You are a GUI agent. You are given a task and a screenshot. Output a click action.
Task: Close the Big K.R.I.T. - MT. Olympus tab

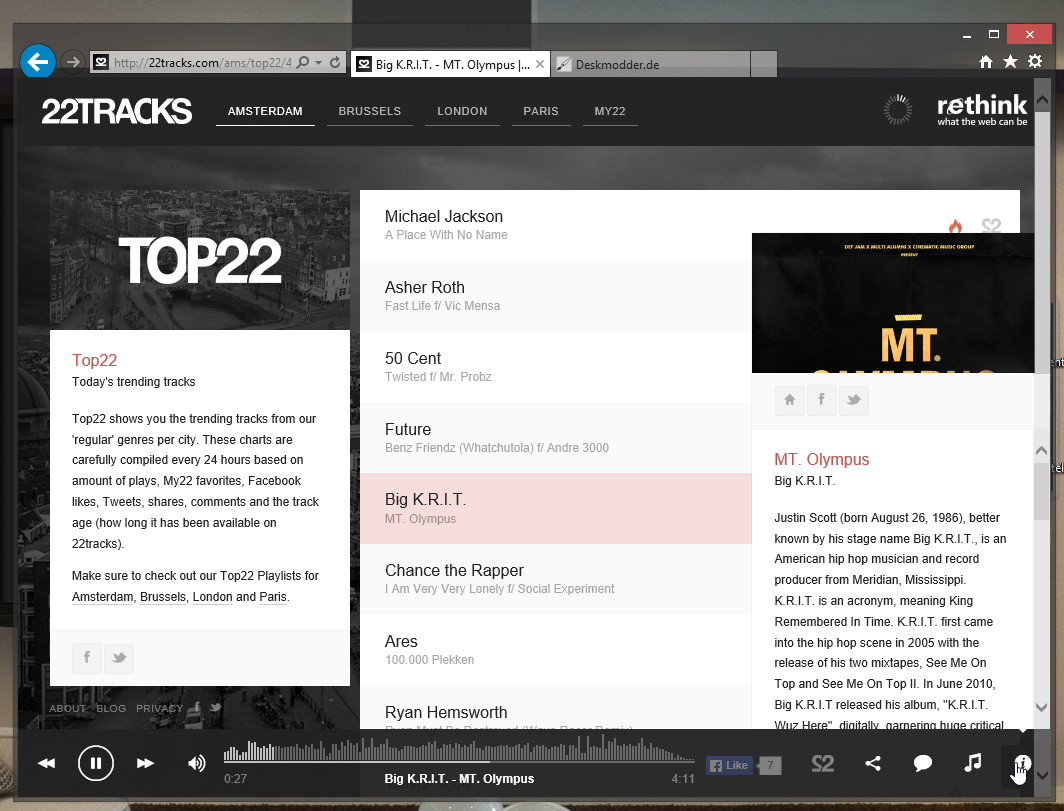pyautogui.click(x=540, y=64)
